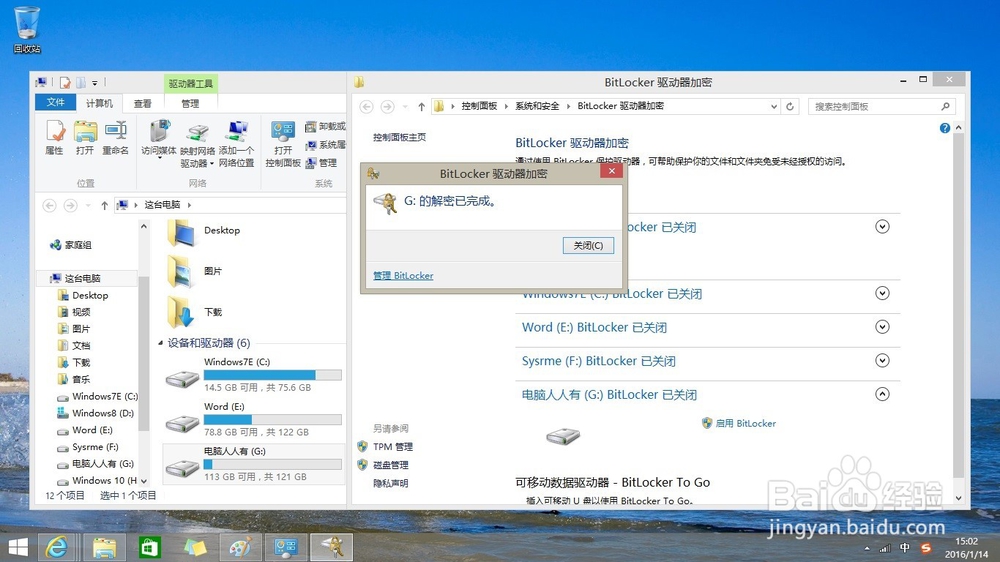1000x562 pixels.
Task: Expand Sysrme (F:) BitLocker section chevron
Action: tap(882, 360)
